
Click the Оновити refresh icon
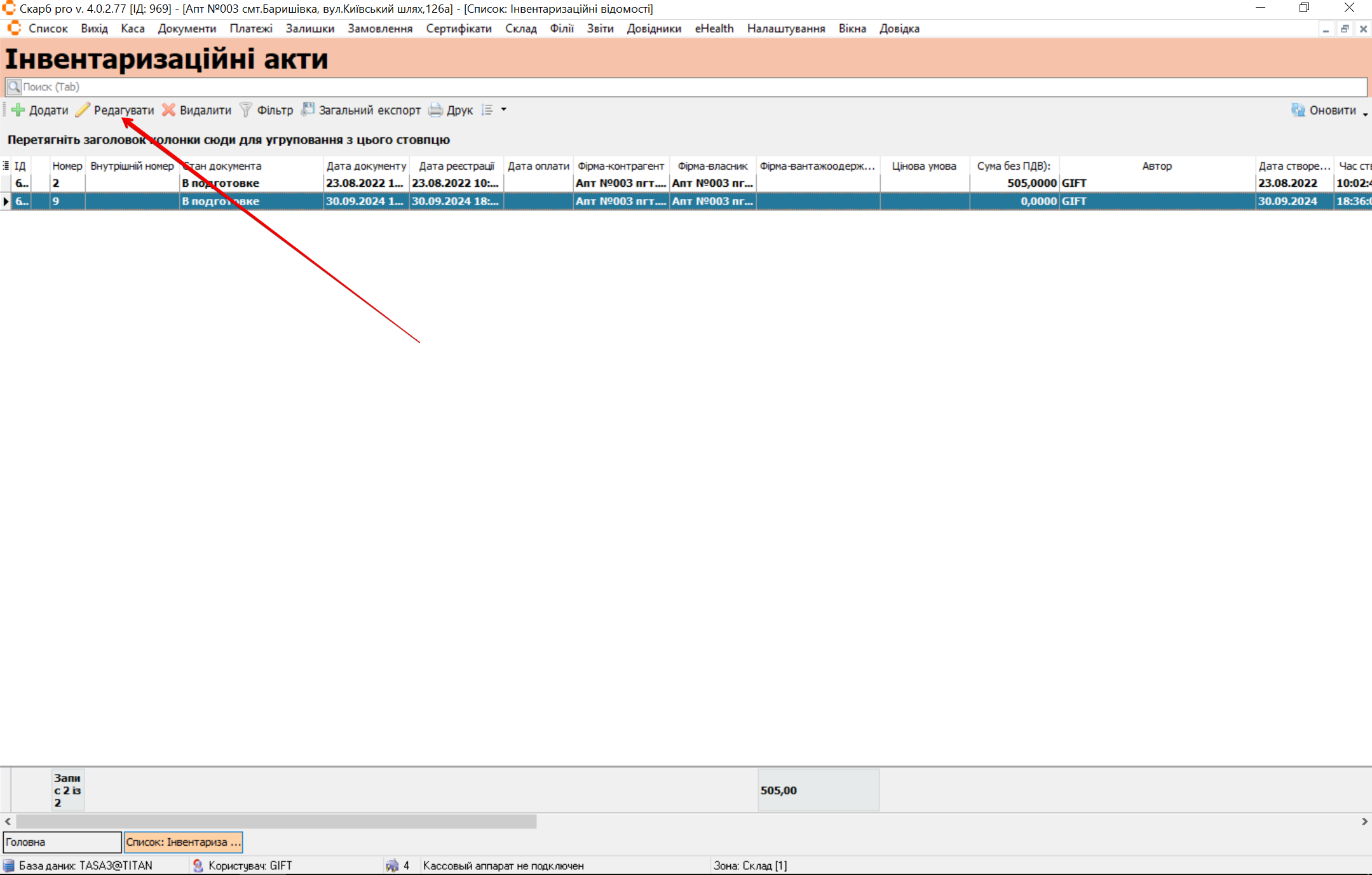(x=1298, y=110)
